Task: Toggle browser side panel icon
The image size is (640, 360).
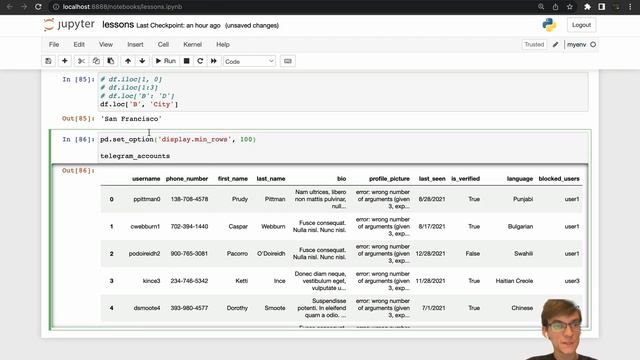Action: pos(602,7)
